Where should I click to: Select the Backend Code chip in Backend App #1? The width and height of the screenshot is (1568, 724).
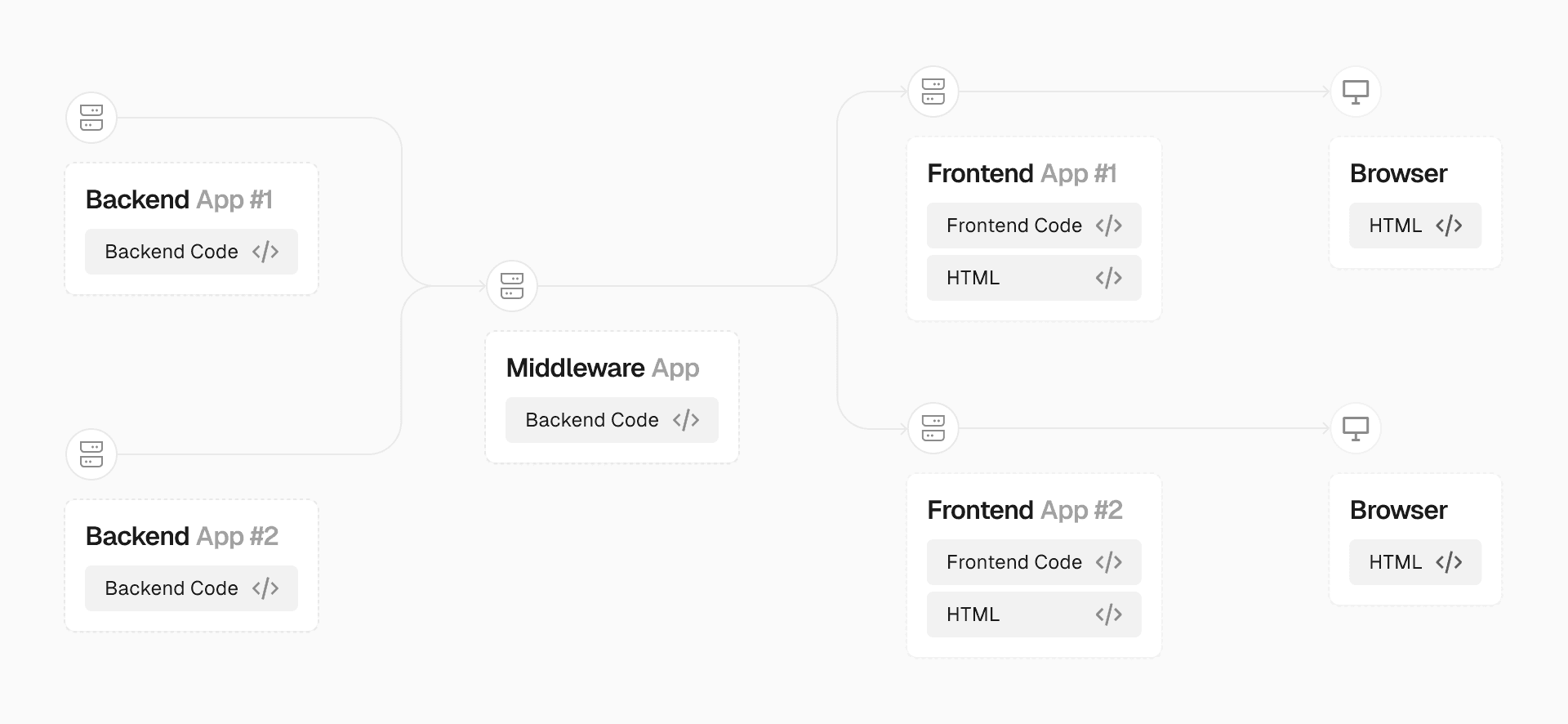click(x=191, y=252)
